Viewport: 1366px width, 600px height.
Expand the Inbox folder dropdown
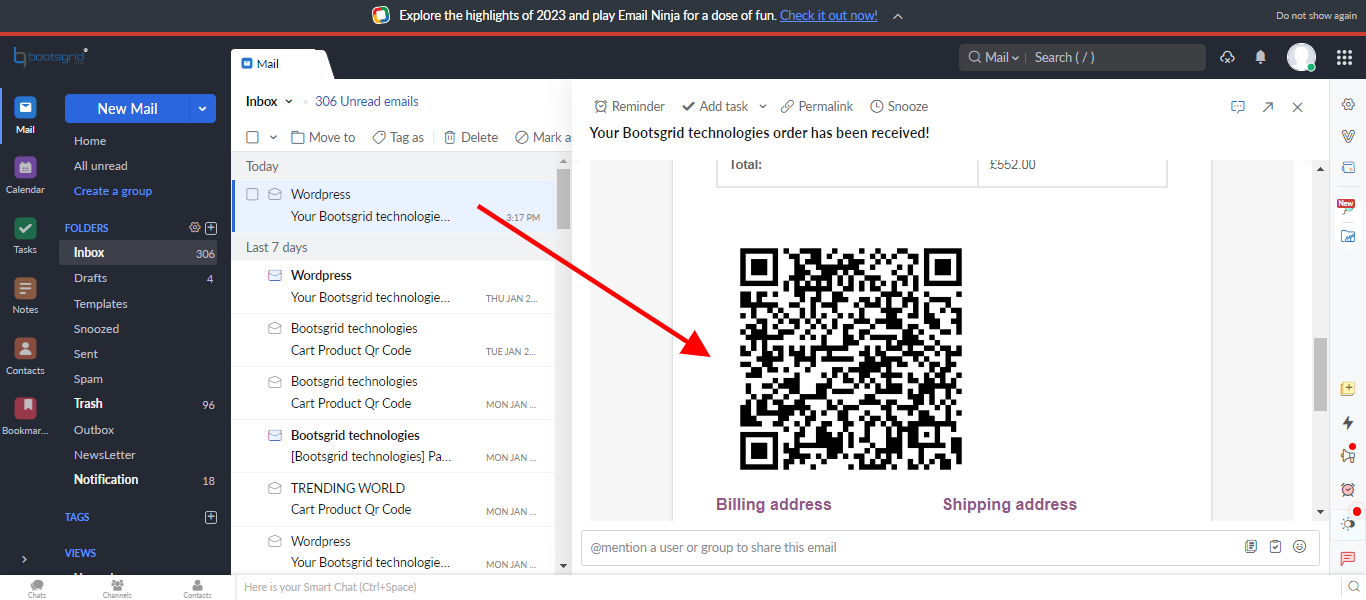pos(290,101)
